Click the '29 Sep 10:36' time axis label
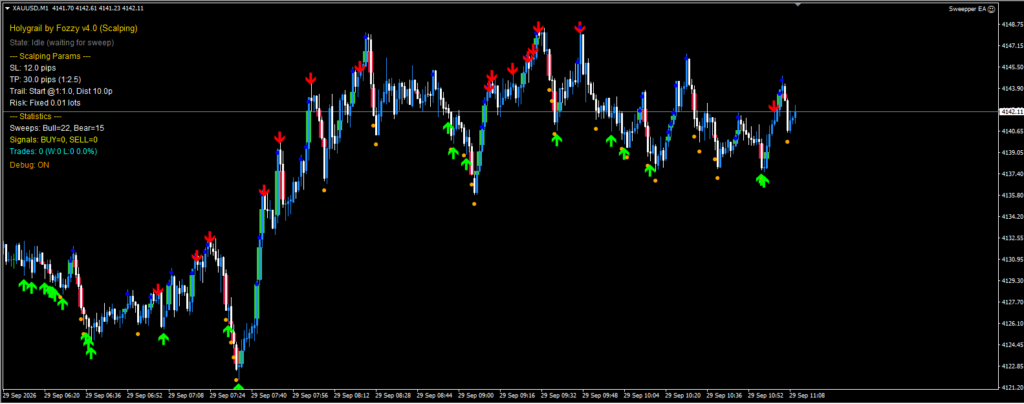 726,396
